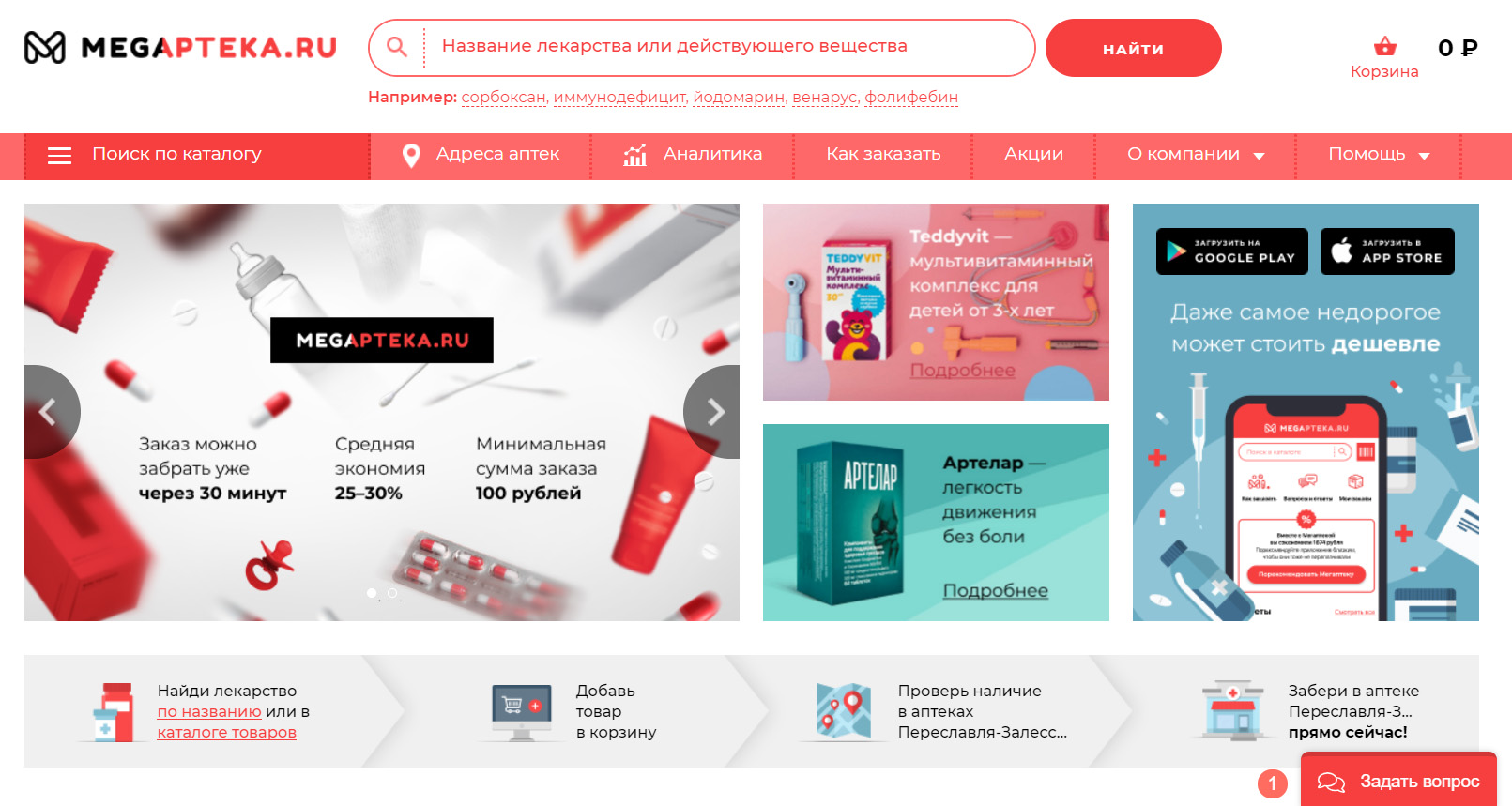
Task: Click the magnifier icon in search field
Action: coord(397,47)
